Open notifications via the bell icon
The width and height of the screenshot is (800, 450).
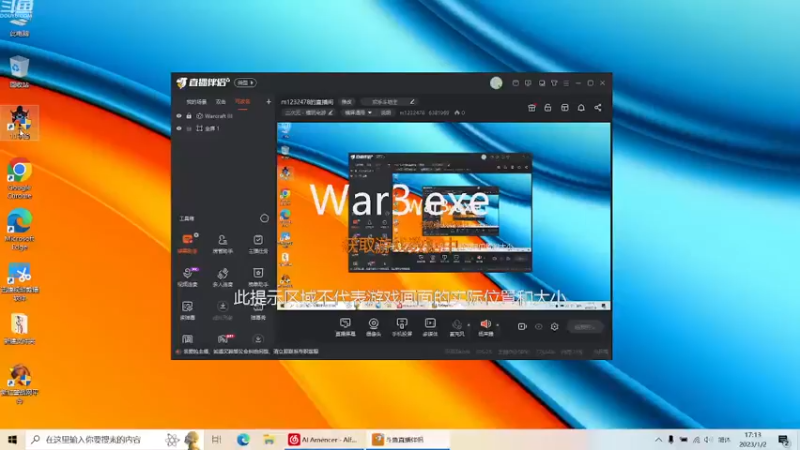581,108
